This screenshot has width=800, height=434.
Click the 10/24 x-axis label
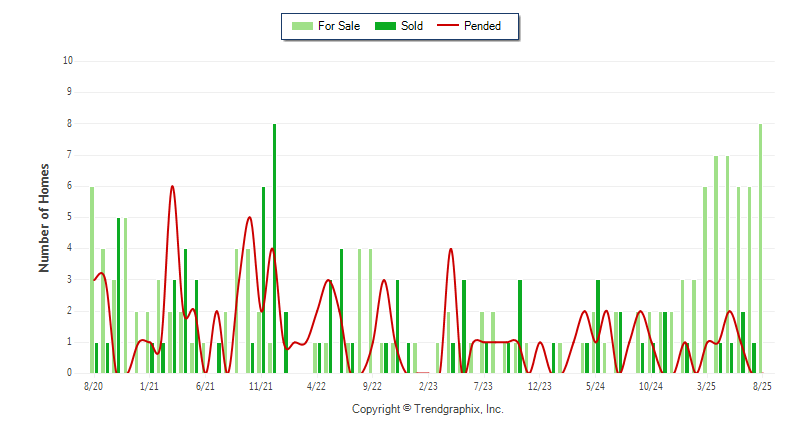coord(651,386)
